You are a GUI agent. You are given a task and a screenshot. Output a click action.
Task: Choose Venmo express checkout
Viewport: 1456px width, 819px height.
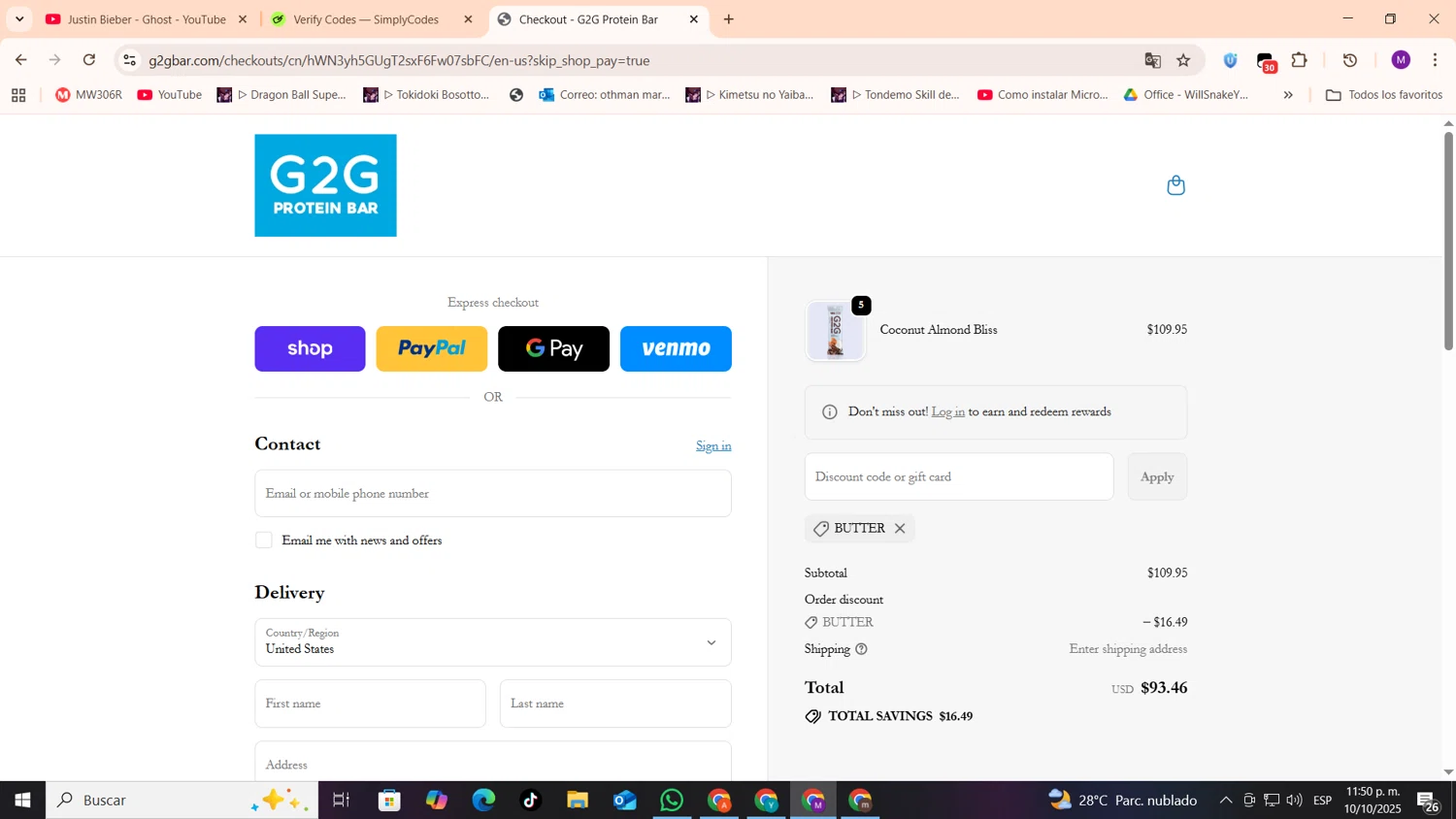click(x=676, y=348)
